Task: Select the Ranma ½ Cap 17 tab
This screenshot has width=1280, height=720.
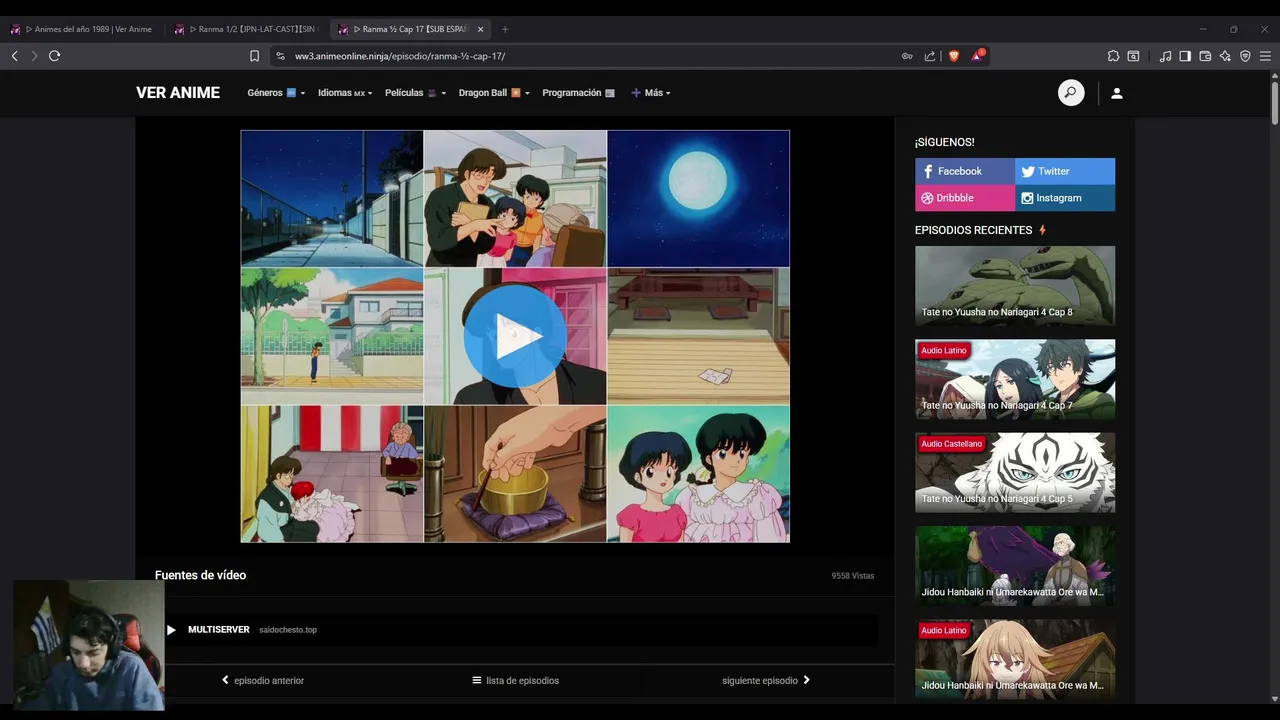Action: [410, 29]
